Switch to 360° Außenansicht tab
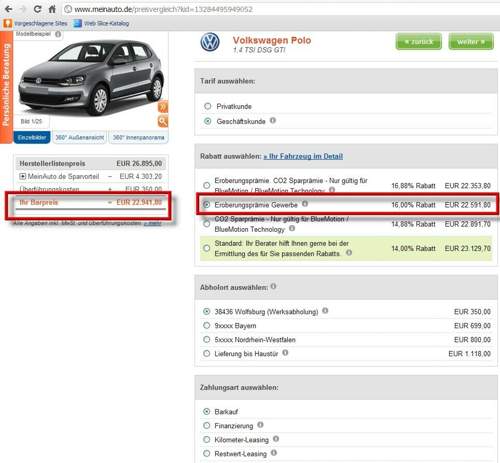This screenshot has width=500, height=463. [80, 137]
